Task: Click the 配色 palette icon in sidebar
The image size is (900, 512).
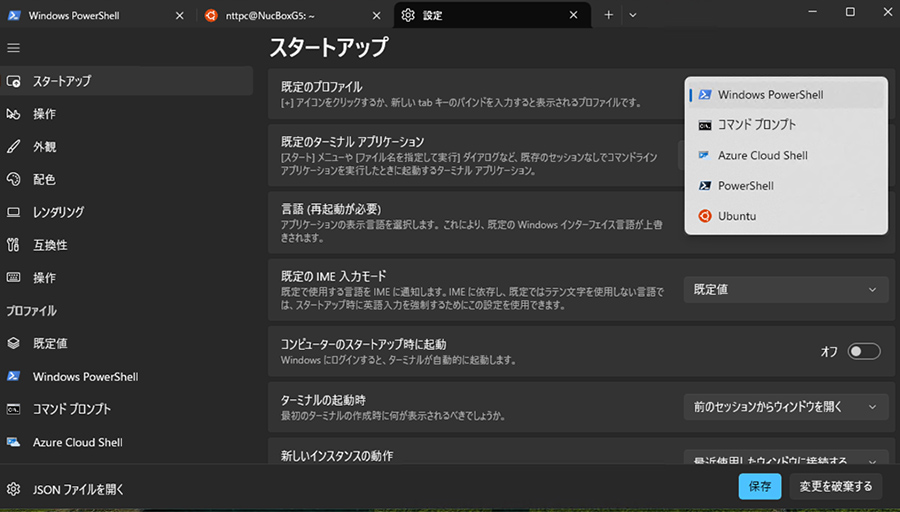Action: pos(14,180)
